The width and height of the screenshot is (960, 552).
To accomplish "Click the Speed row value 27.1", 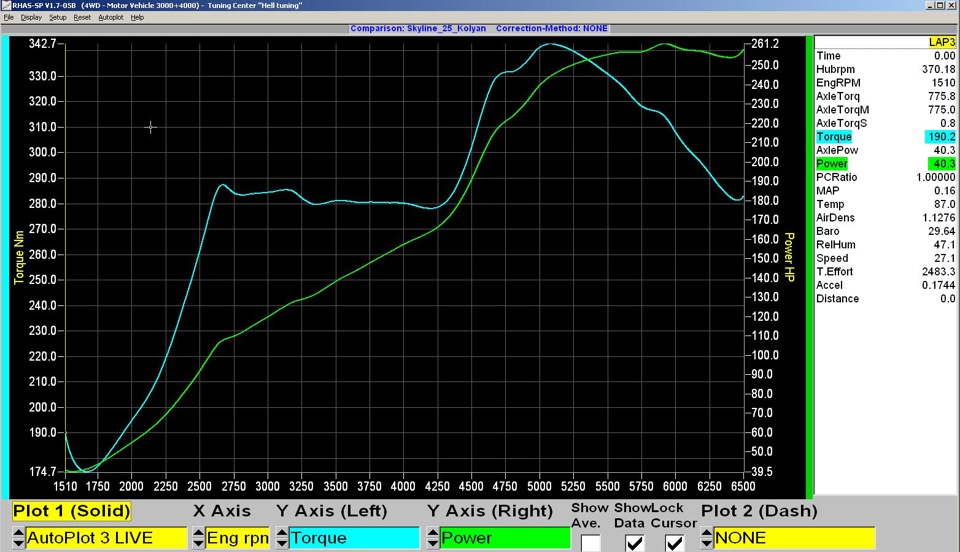I will click(945, 258).
